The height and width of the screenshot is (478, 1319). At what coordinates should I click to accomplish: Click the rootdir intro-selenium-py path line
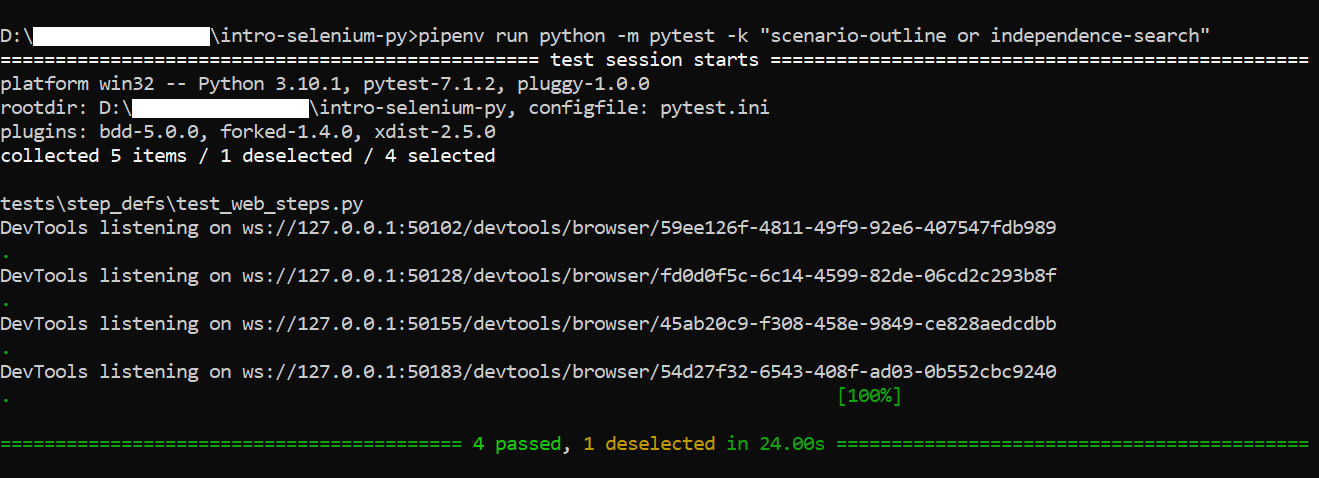(x=385, y=108)
